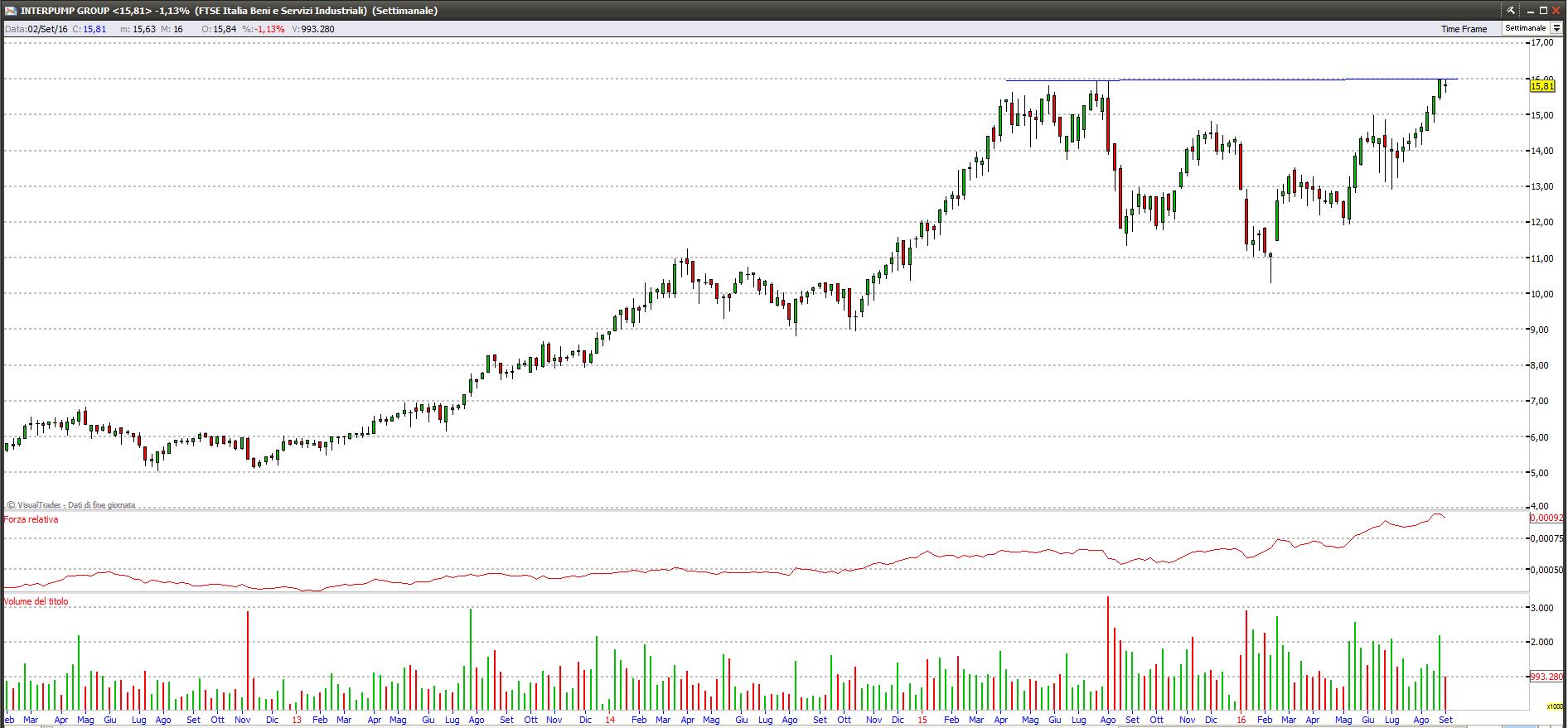Screen dimensions: 1568x728
Task: Click the yellow 15,81 price tag on the price axis
Action: [1543, 85]
